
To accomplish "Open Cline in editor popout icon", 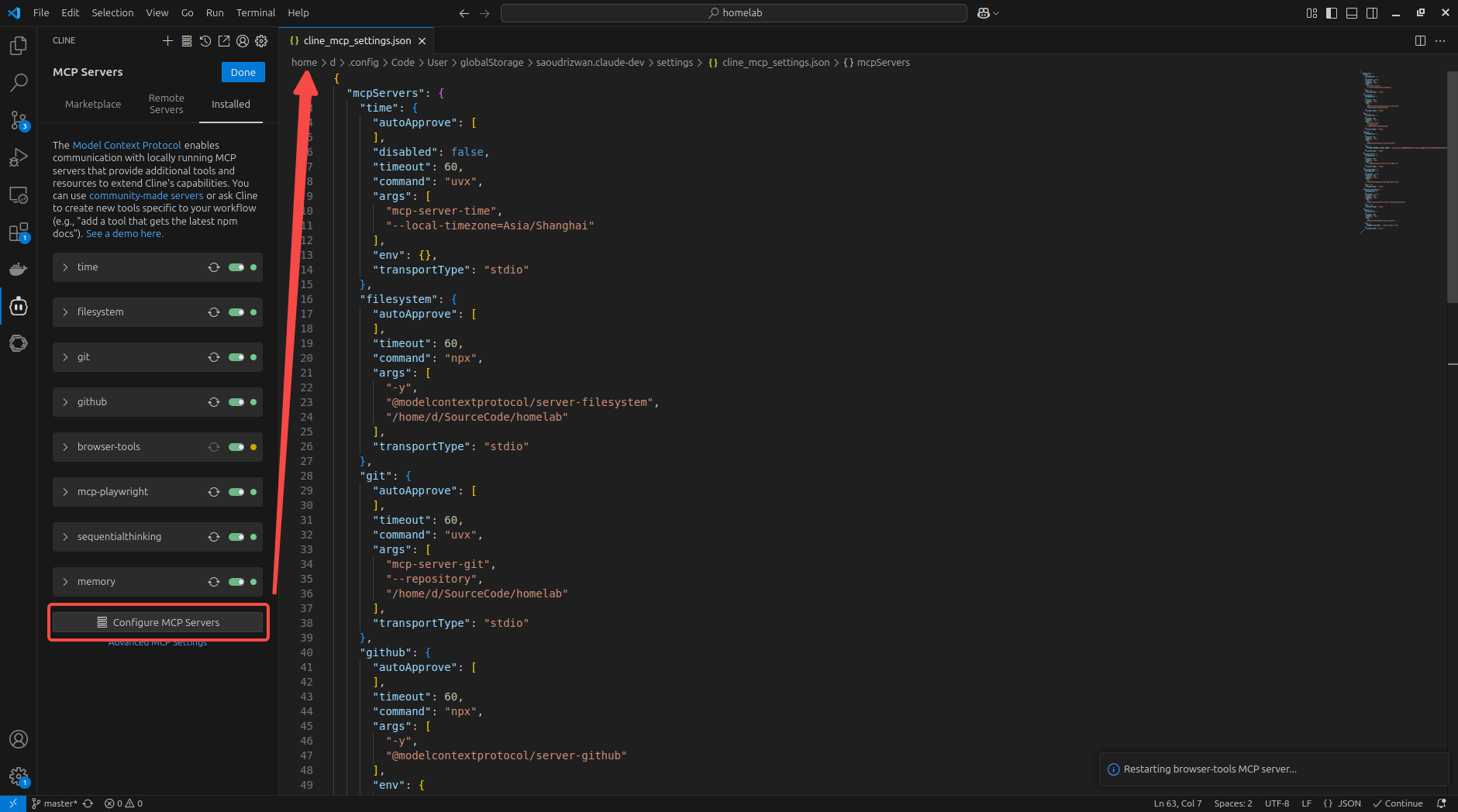I will [224, 40].
